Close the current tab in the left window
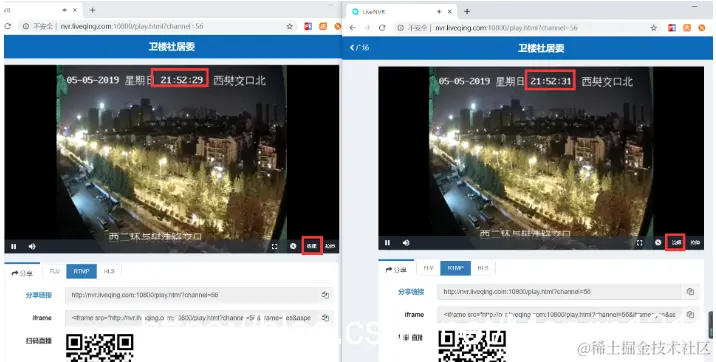Viewport: 716px width, 362px height. [x=75, y=10]
